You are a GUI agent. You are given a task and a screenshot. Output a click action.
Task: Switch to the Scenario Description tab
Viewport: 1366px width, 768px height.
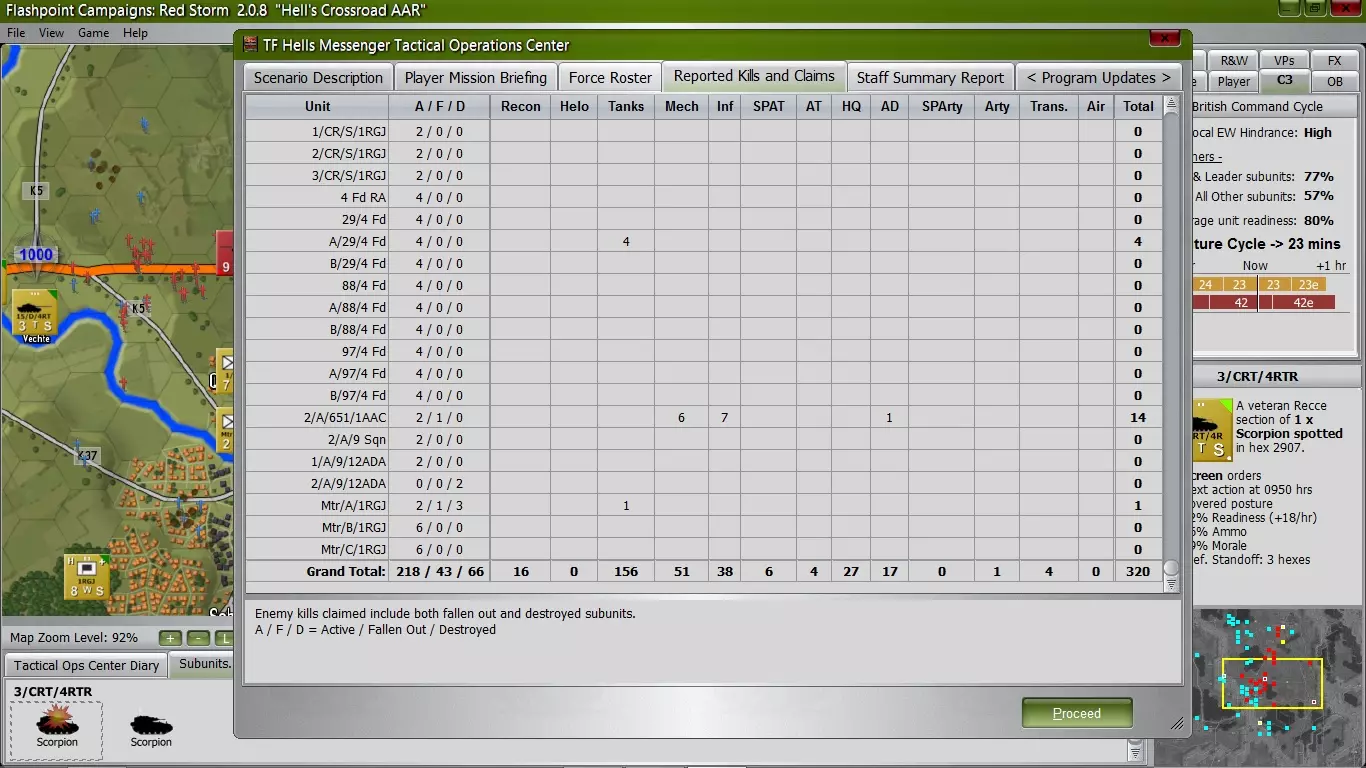[x=318, y=78]
